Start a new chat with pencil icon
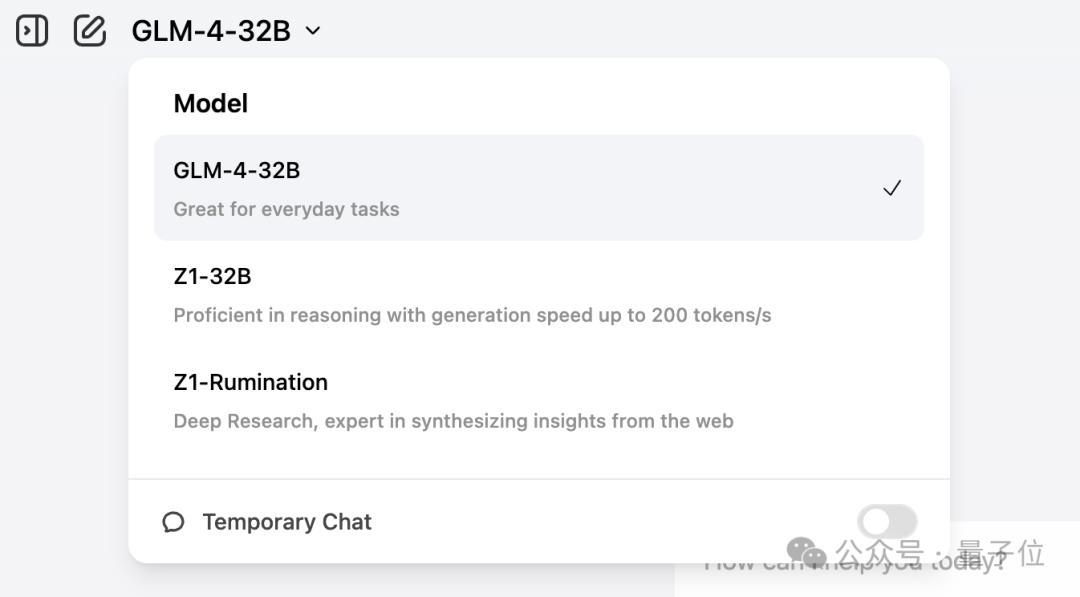 (90, 30)
